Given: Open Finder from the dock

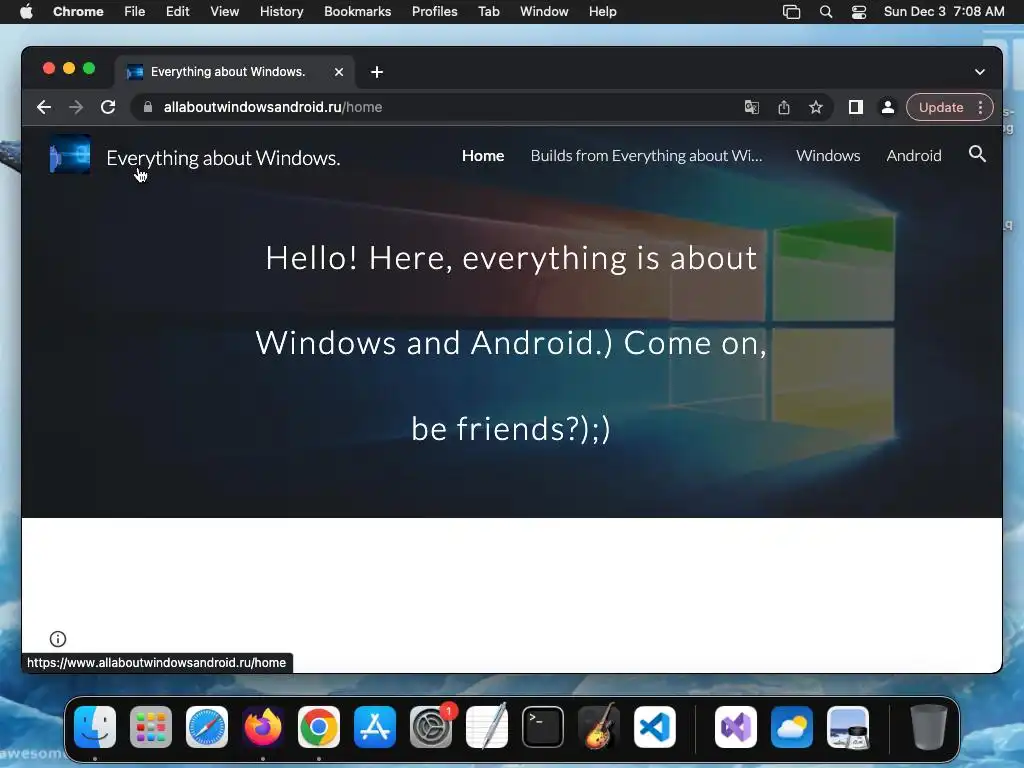Looking at the screenshot, I should [95, 727].
